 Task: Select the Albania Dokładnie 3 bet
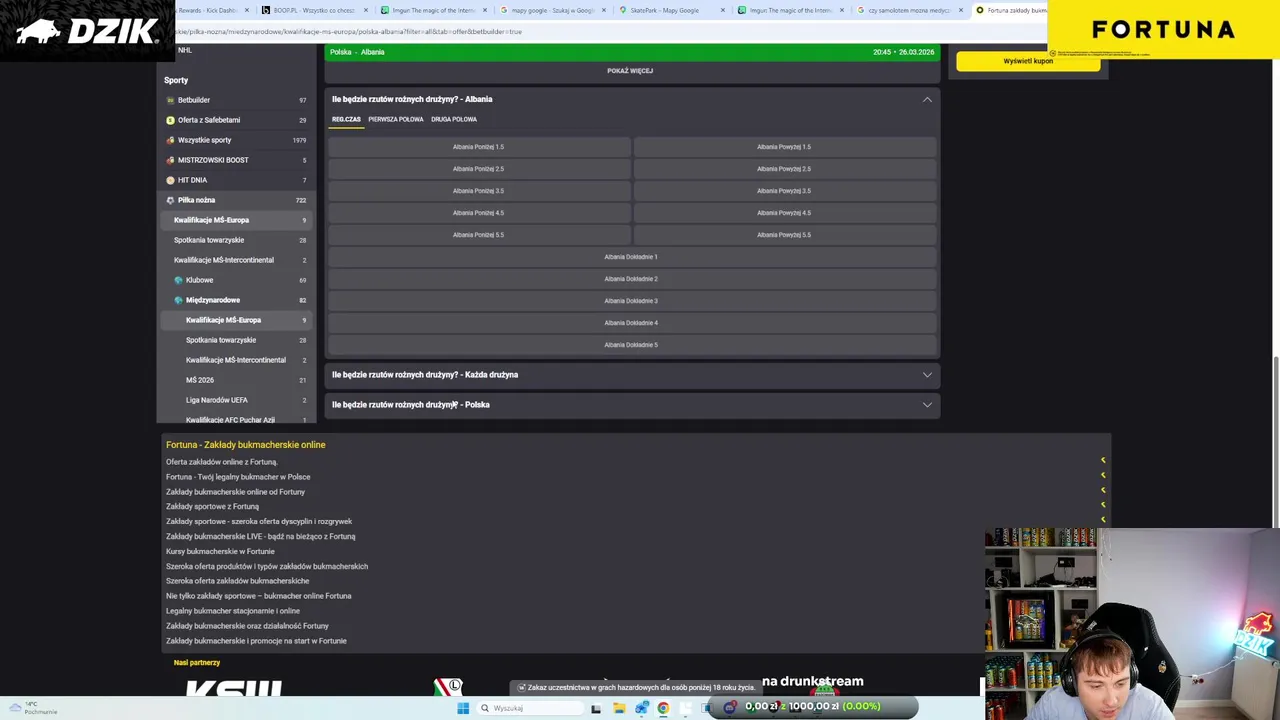tap(631, 301)
